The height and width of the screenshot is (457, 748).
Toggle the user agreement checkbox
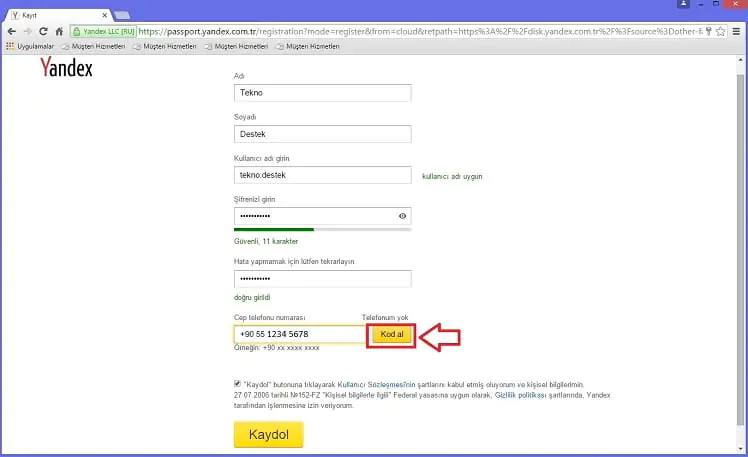[x=237, y=384]
